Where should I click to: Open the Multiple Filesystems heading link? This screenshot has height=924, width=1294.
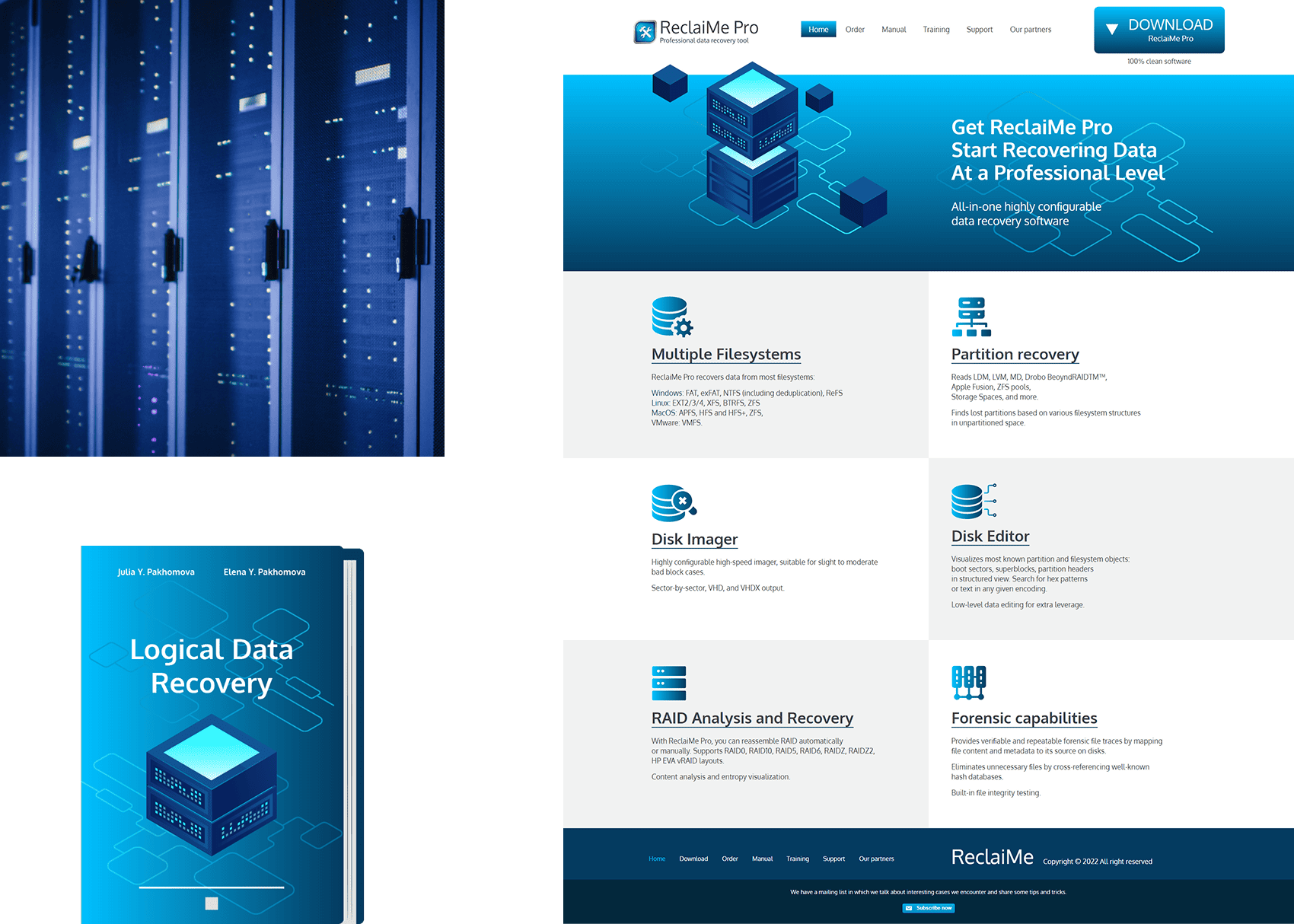coord(725,355)
